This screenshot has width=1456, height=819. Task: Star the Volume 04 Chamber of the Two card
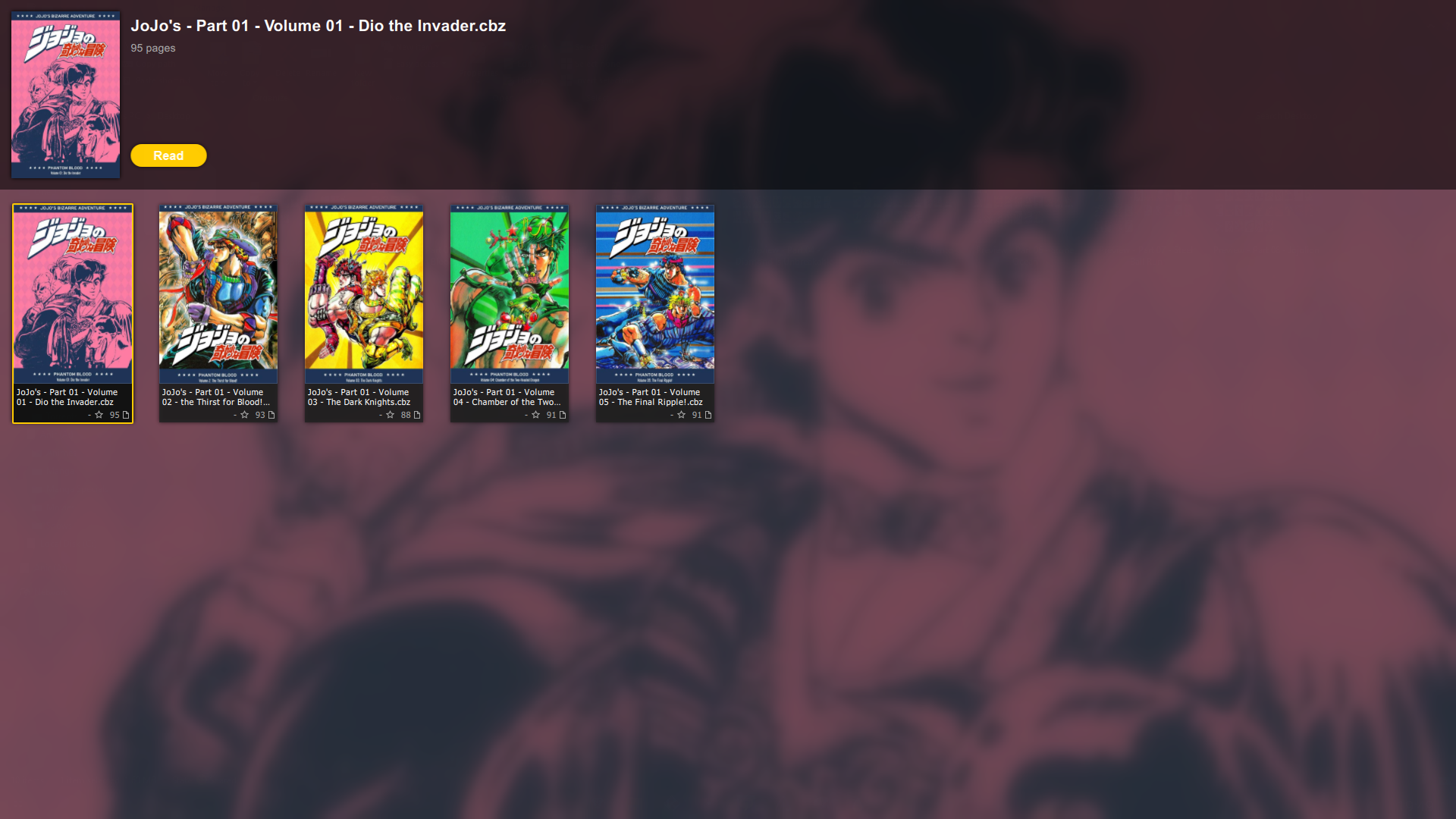click(x=535, y=415)
